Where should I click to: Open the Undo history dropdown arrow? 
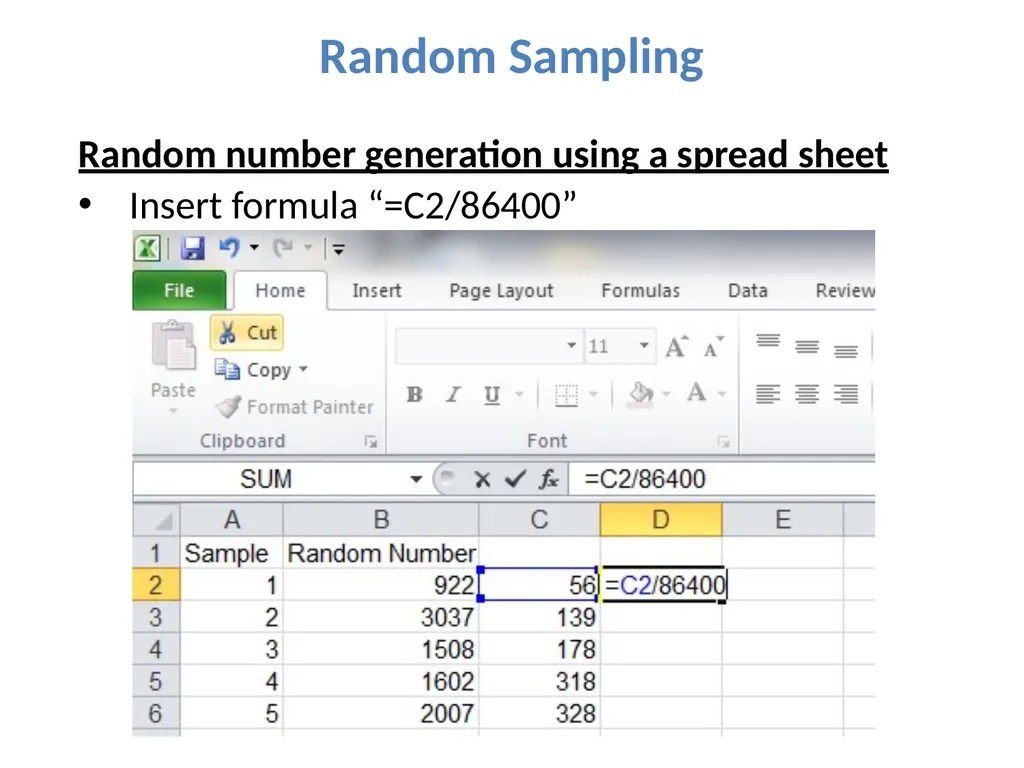(x=254, y=248)
